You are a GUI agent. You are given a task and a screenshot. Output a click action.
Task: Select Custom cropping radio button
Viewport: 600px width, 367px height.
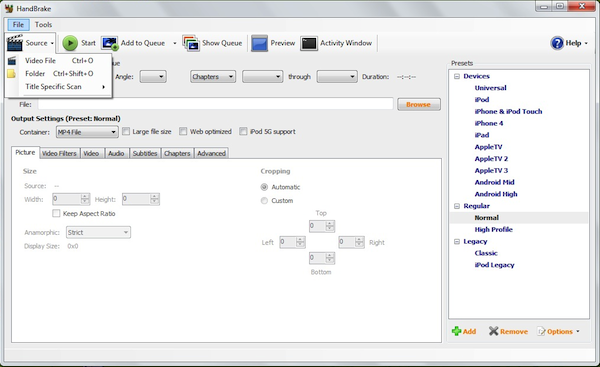264,201
